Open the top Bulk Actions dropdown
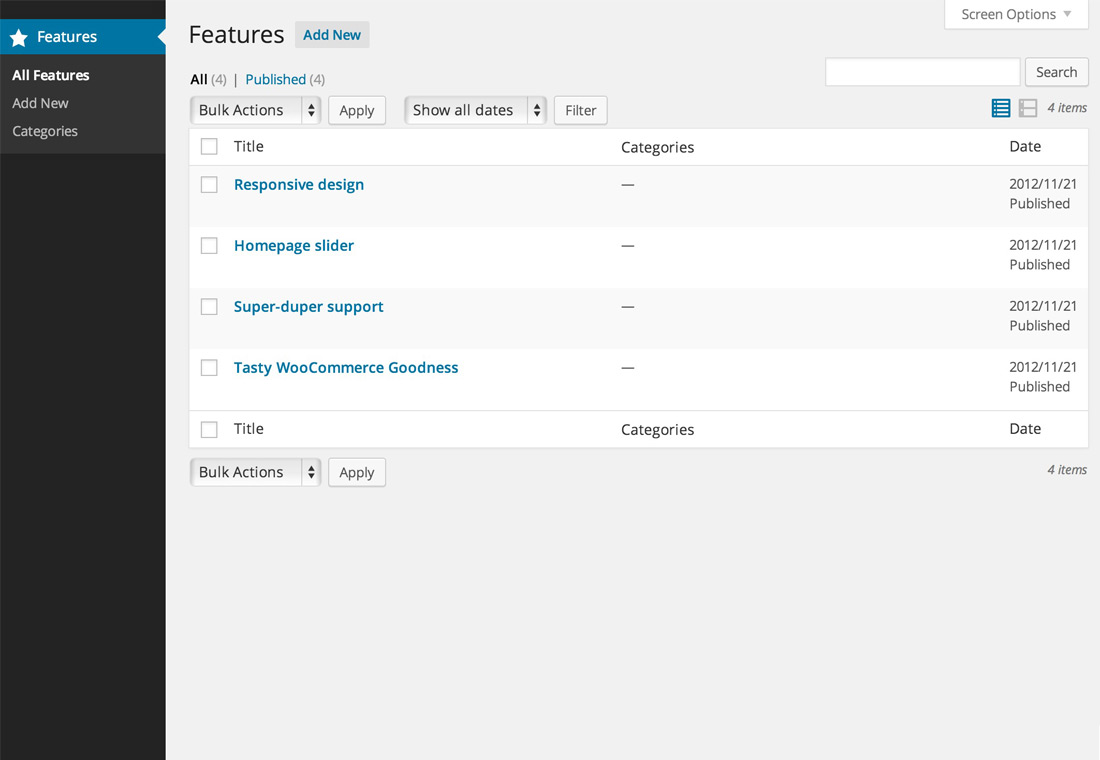1100x760 pixels. pos(255,110)
